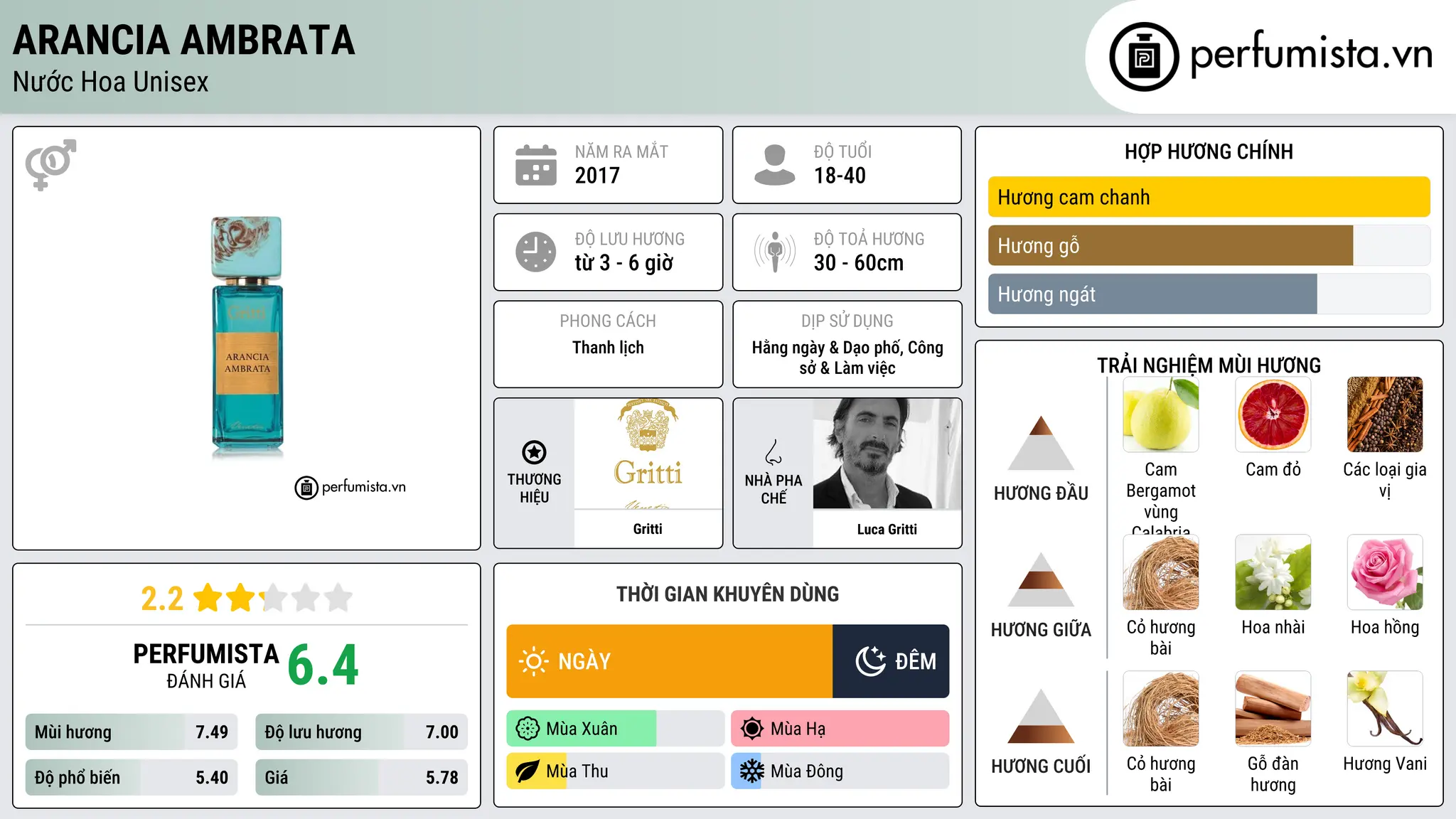Screen dimensions: 1456x819
Task: Click the Đêm nighttime bar
Action: (x=891, y=661)
